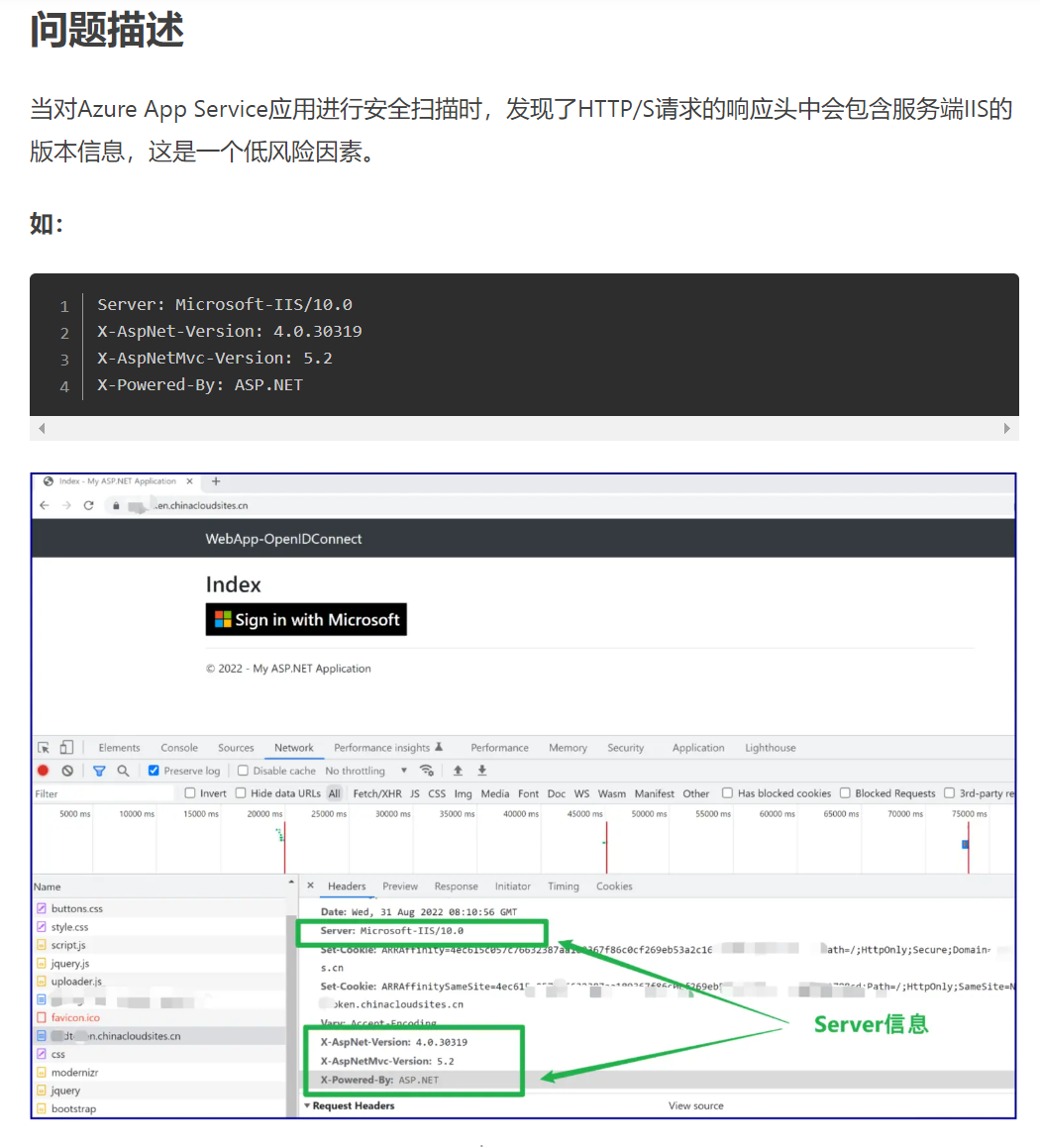Select the All request filter
The height and width of the screenshot is (1148, 1040).
[335, 793]
